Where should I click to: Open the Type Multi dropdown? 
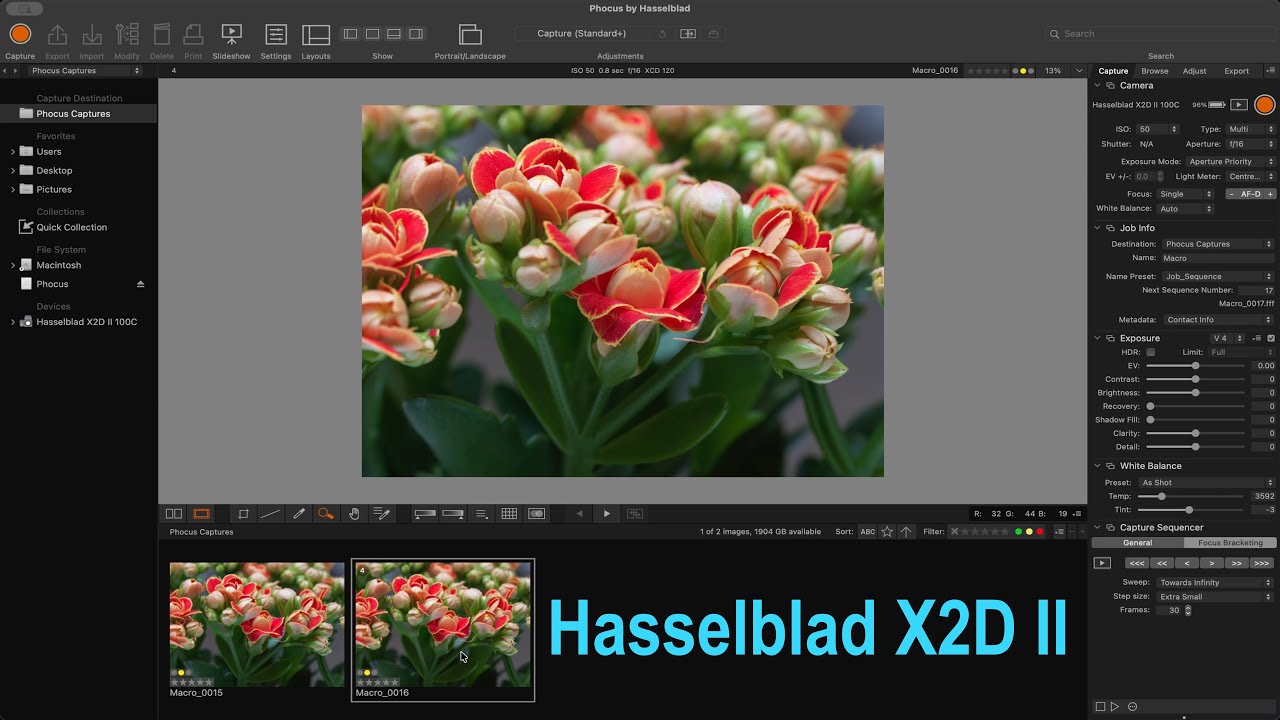click(1251, 129)
